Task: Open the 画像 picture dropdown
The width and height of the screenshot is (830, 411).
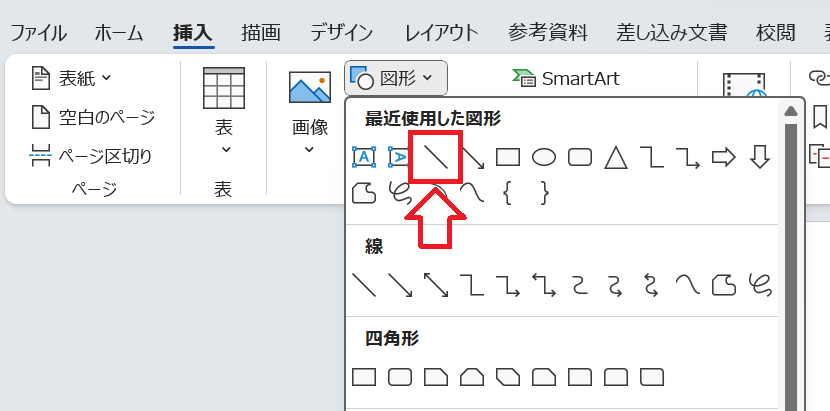Action: 310,114
